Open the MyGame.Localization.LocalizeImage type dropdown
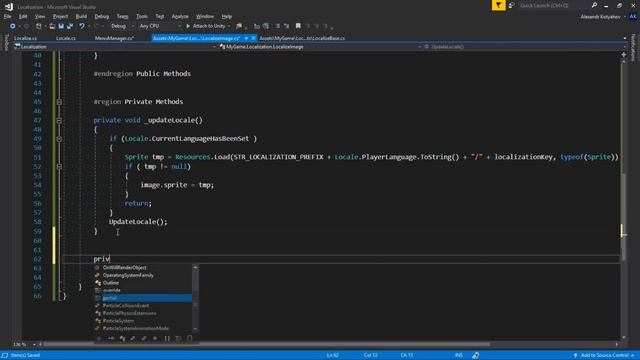Image resolution: width=640 pixels, height=360 pixels. (320, 47)
